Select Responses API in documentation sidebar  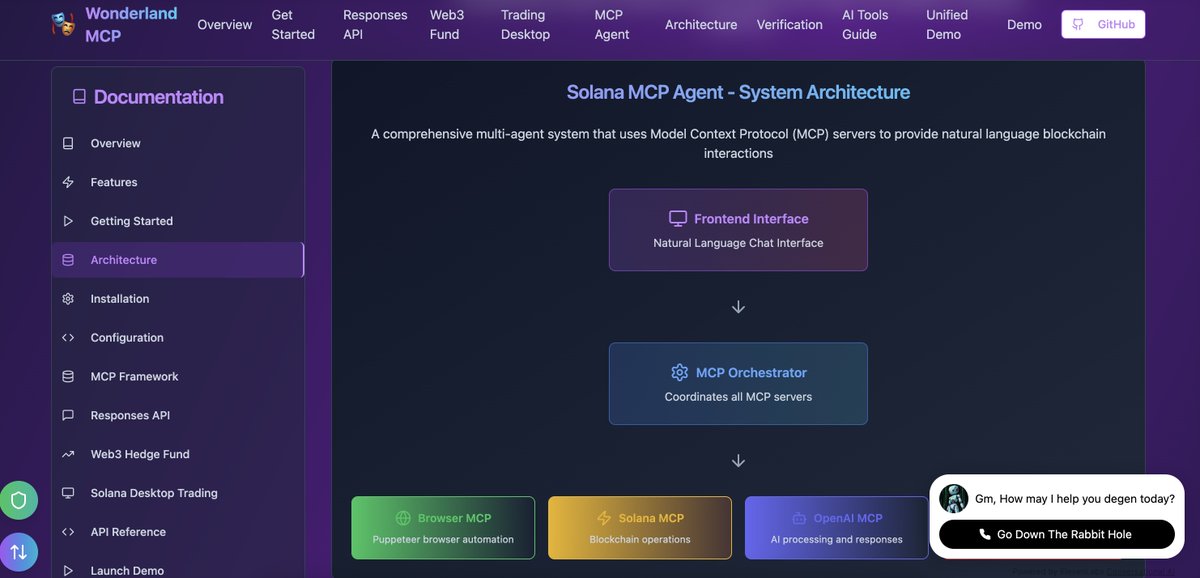(x=178, y=415)
